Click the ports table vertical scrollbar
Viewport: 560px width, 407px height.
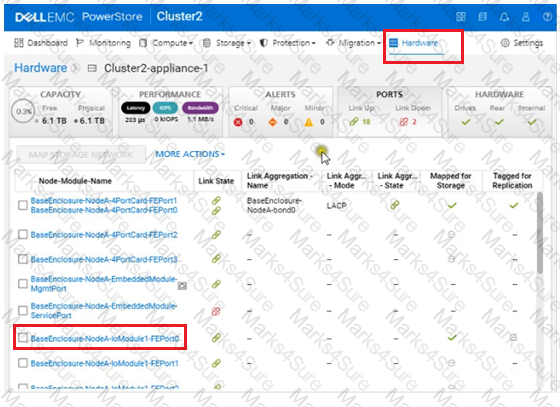[540, 233]
